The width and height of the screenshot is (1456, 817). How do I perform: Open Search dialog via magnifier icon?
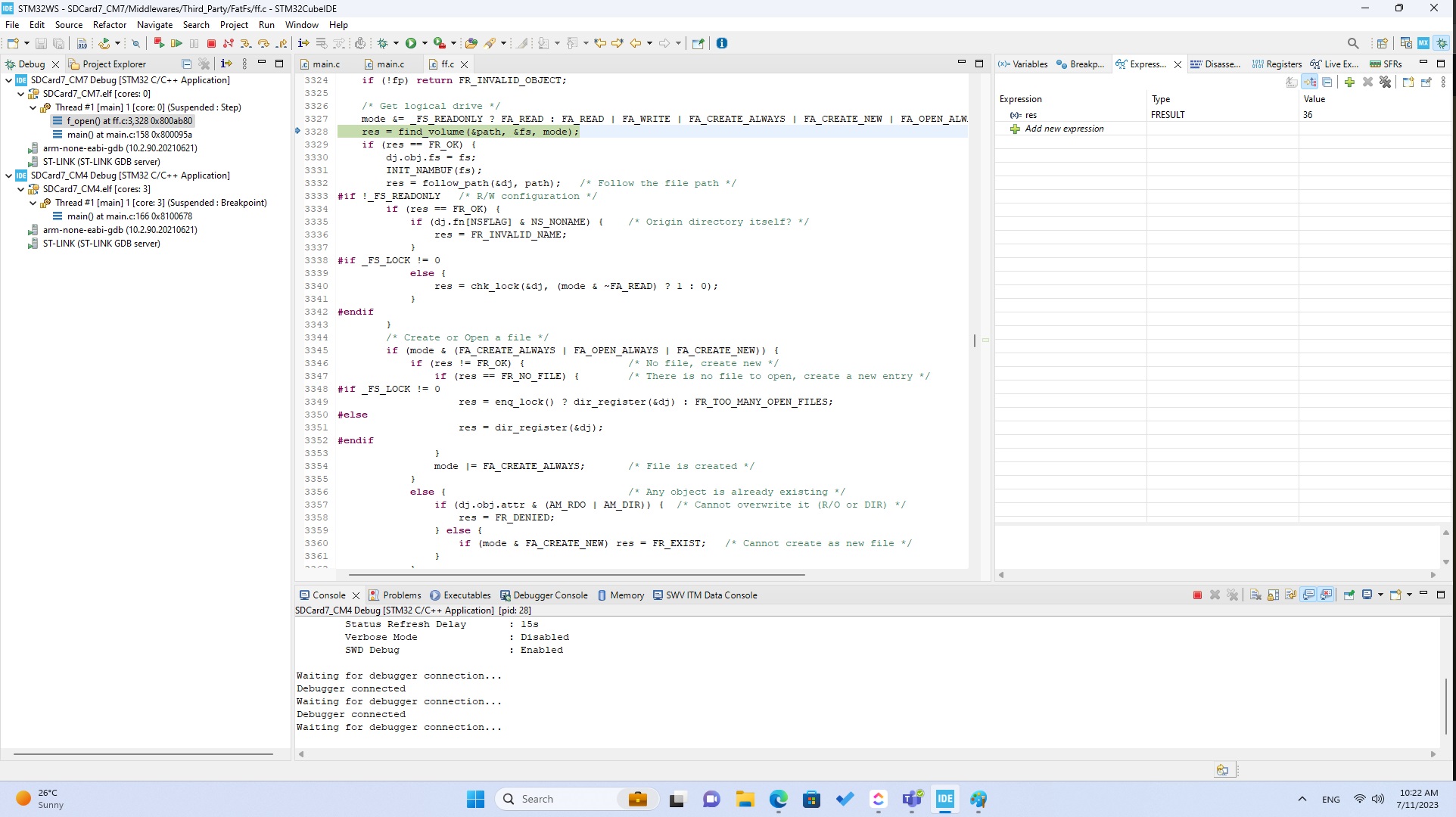coord(1352,43)
